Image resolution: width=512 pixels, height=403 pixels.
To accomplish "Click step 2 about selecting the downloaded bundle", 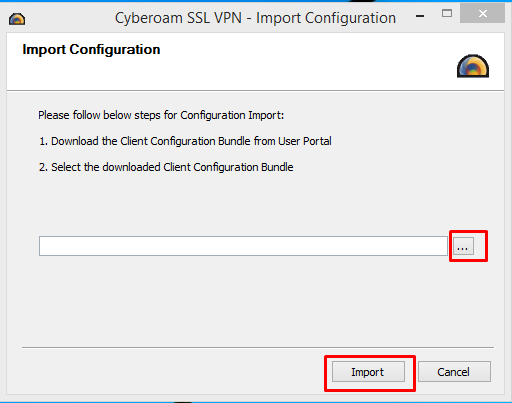I will coord(166,167).
